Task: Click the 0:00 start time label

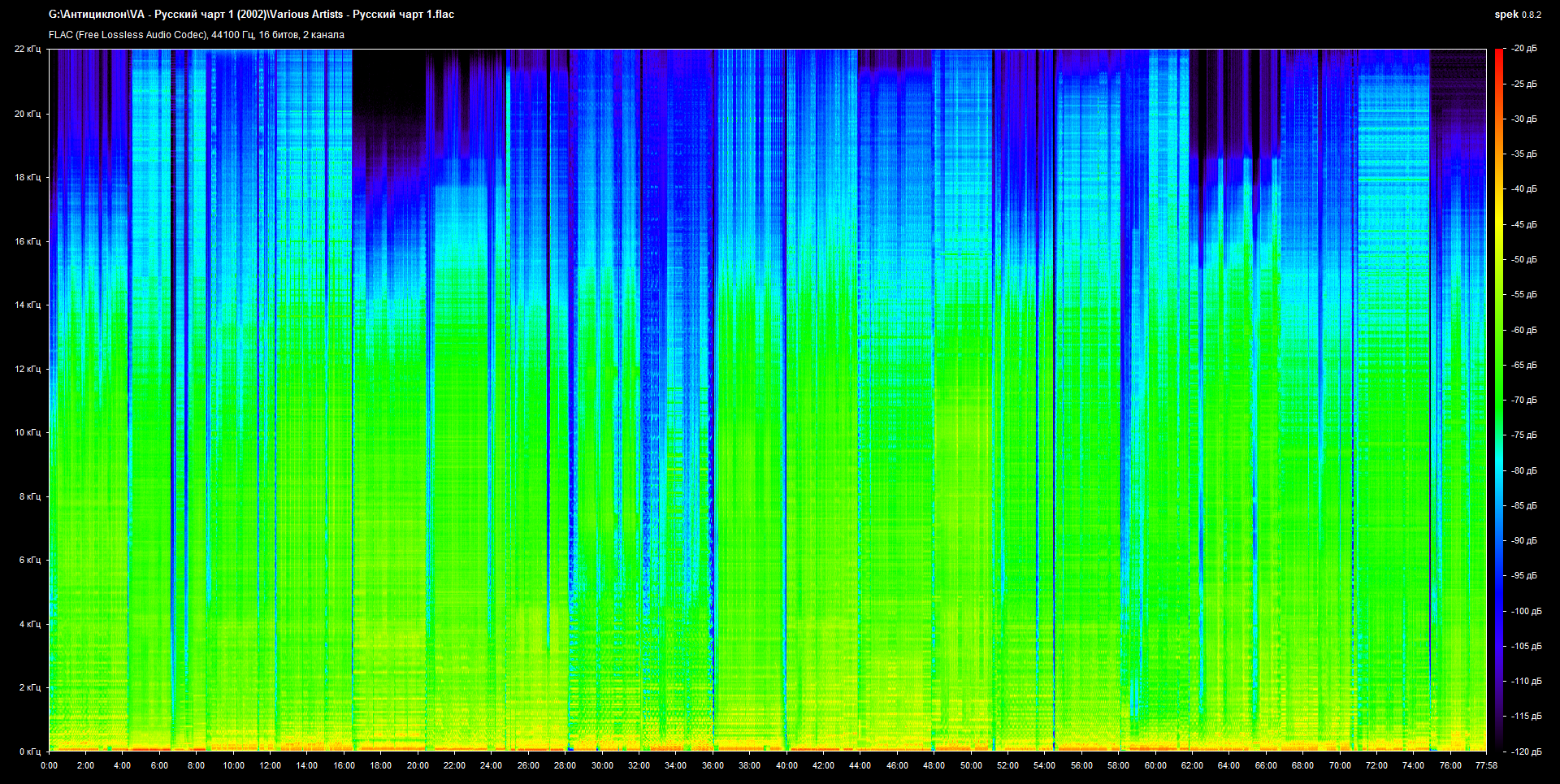Action: (x=49, y=765)
